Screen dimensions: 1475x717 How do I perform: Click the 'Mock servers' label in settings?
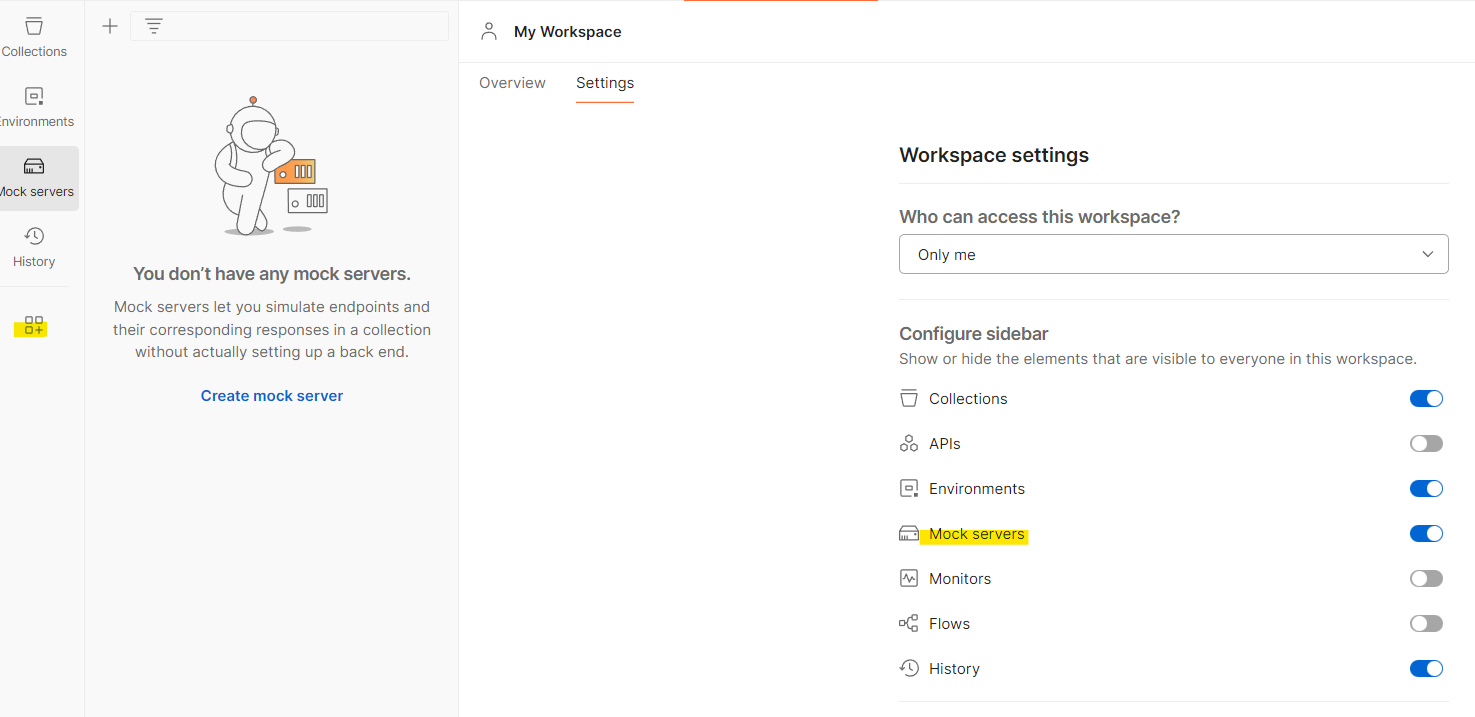977,534
